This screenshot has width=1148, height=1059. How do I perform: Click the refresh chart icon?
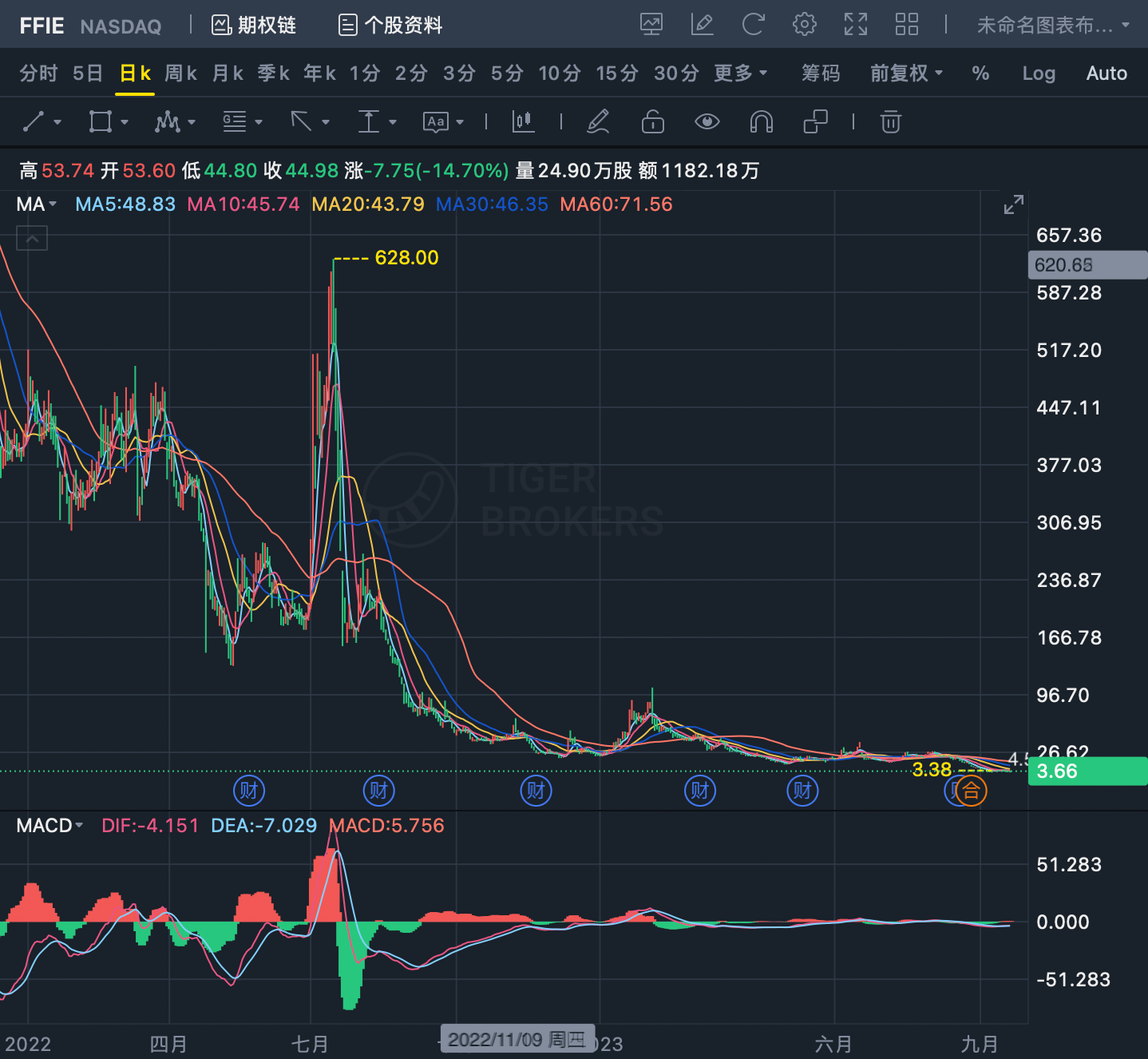(753, 25)
